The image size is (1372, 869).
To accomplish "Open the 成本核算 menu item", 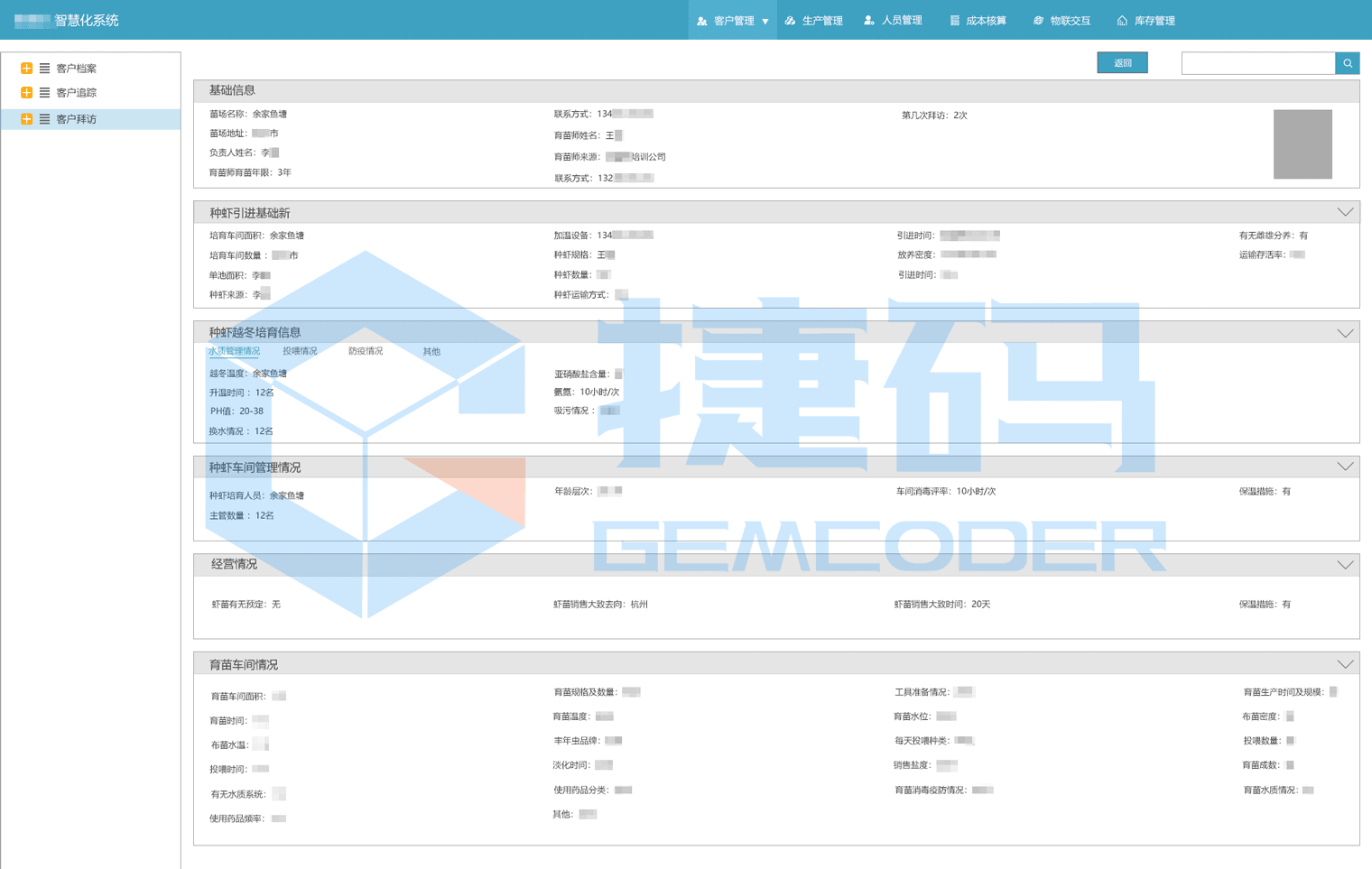I will pos(978,21).
